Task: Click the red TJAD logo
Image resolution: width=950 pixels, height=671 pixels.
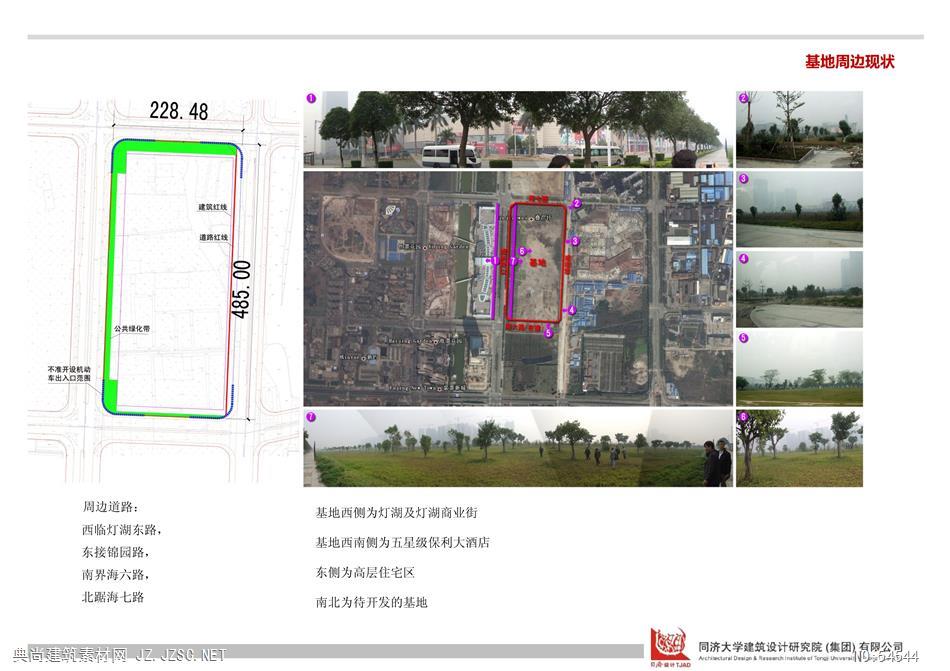Action: tap(669, 647)
